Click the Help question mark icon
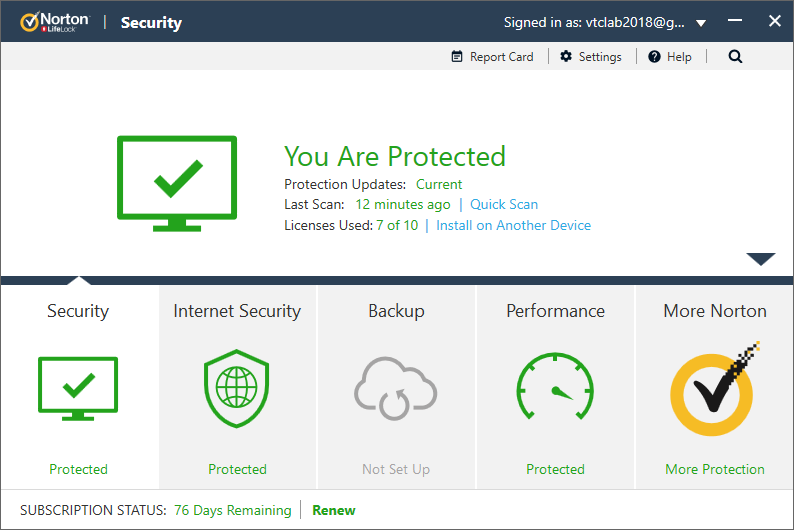 tap(654, 57)
